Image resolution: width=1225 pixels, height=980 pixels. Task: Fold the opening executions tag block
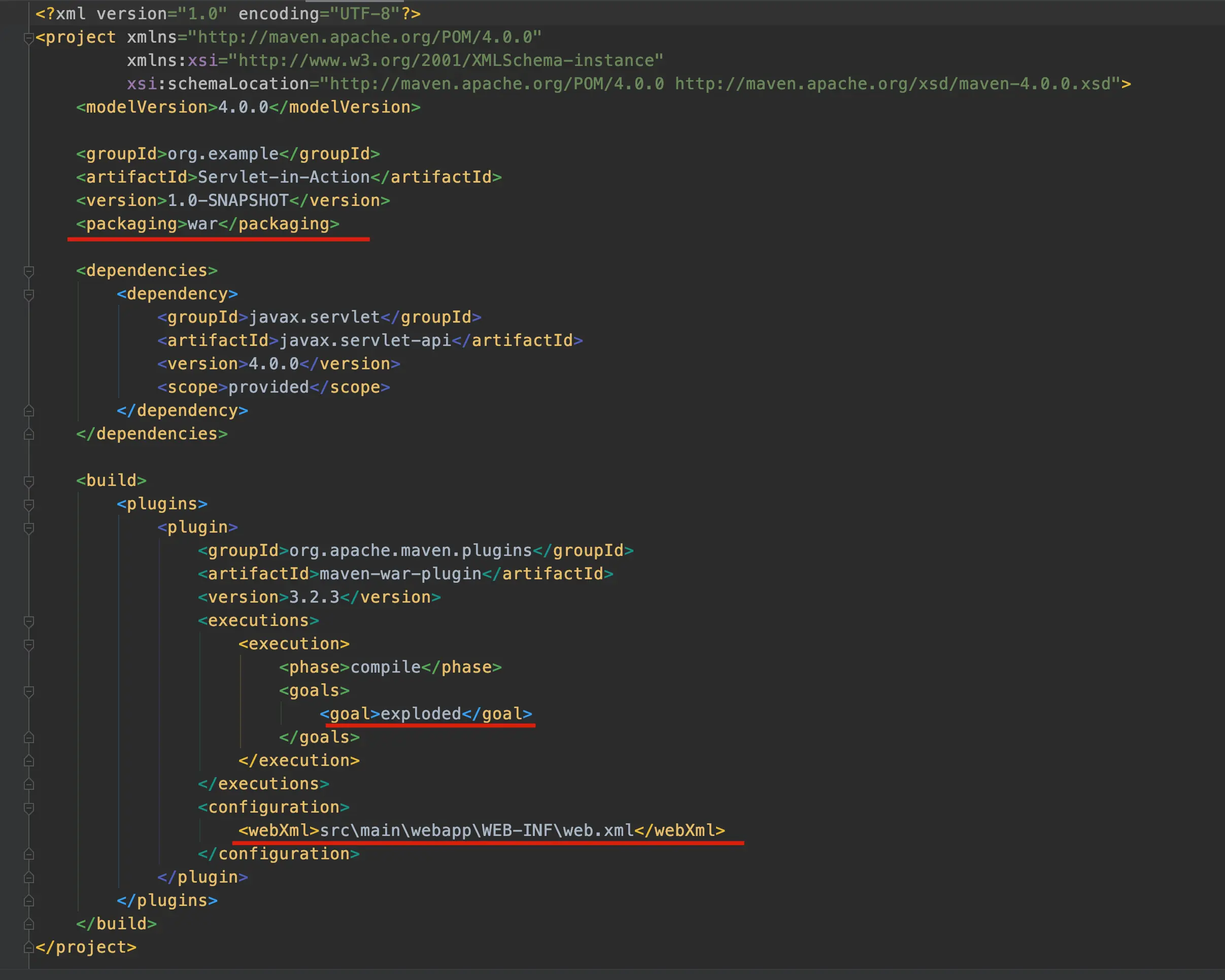29,621
